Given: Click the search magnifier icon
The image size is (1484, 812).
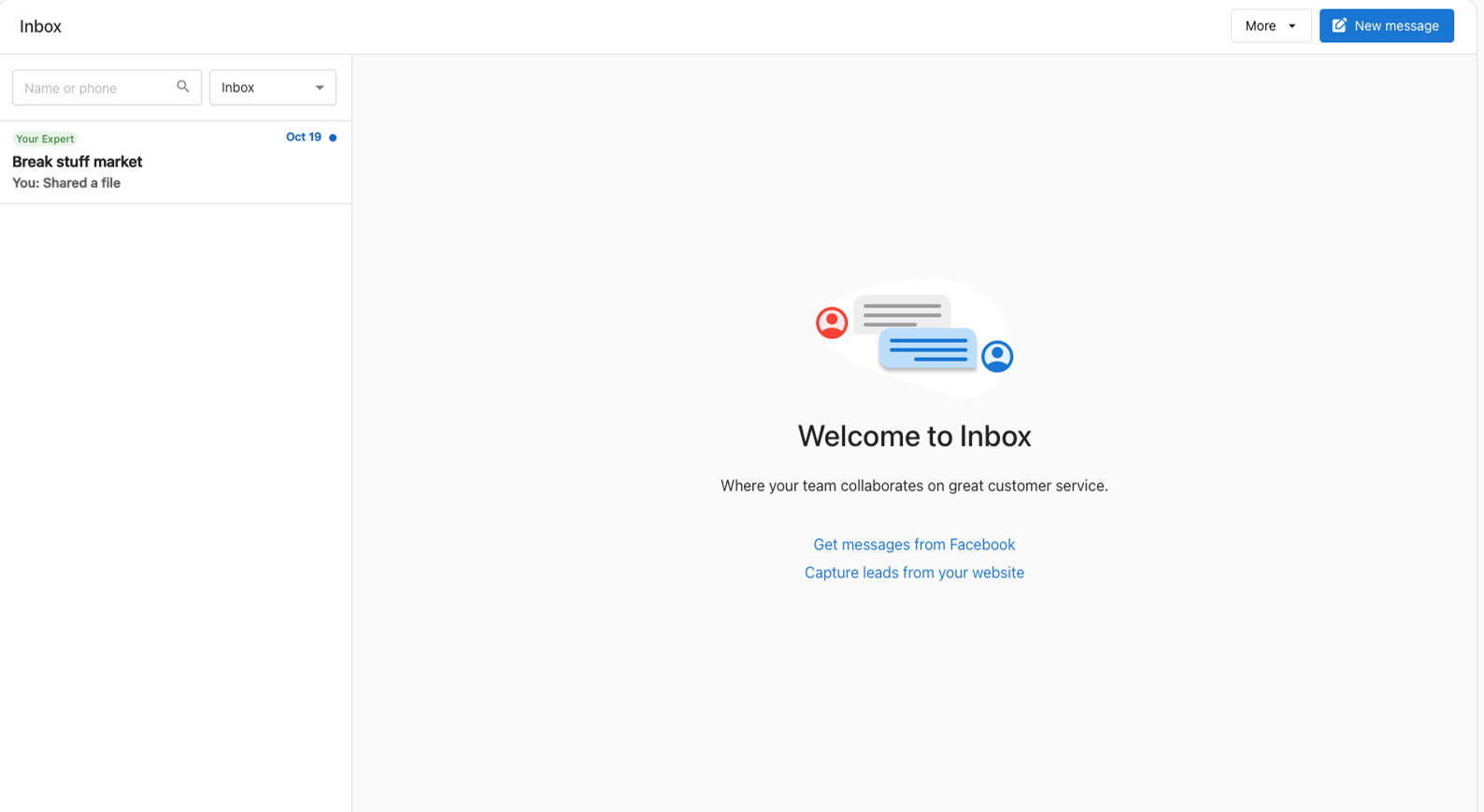Looking at the screenshot, I should (x=183, y=87).
